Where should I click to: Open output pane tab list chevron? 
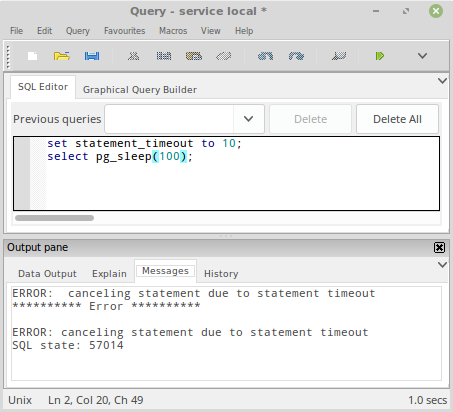[x=442, y=265]
